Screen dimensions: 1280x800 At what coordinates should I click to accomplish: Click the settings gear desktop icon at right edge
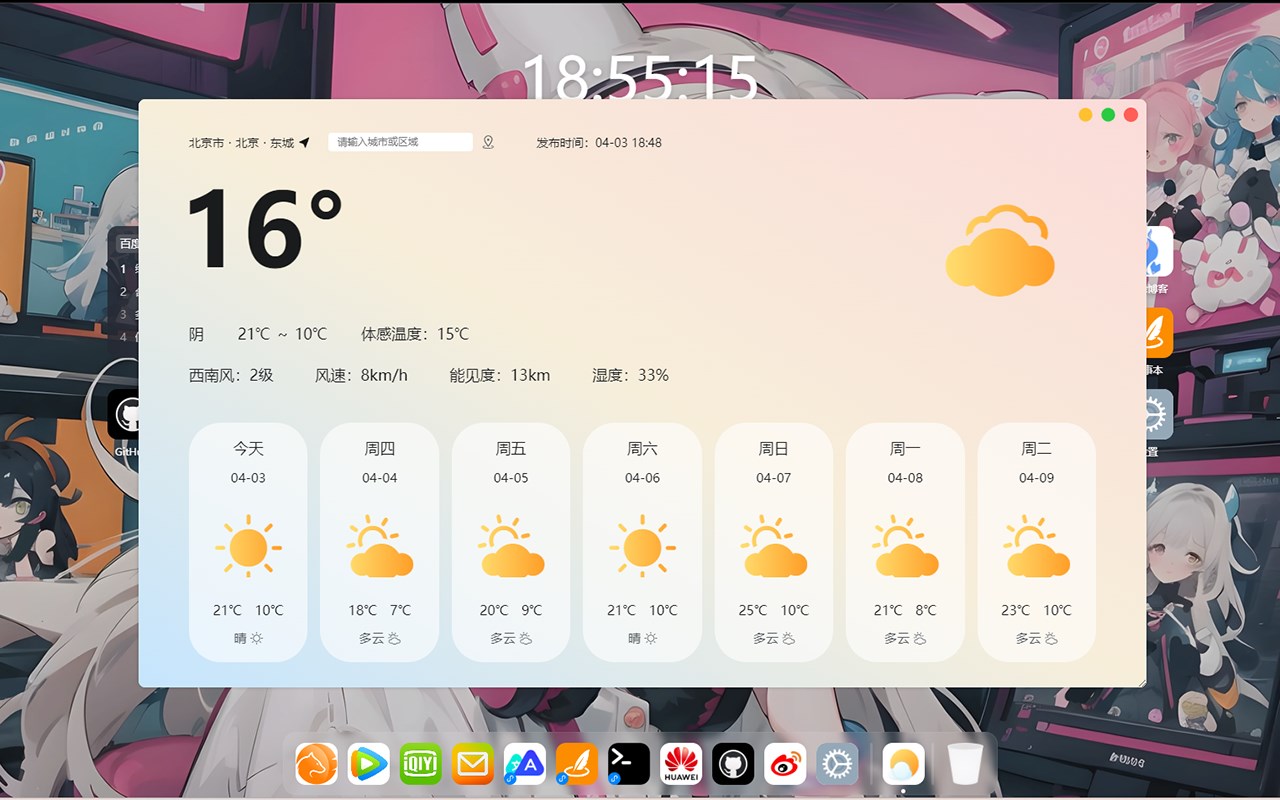tap(1159, 414)
